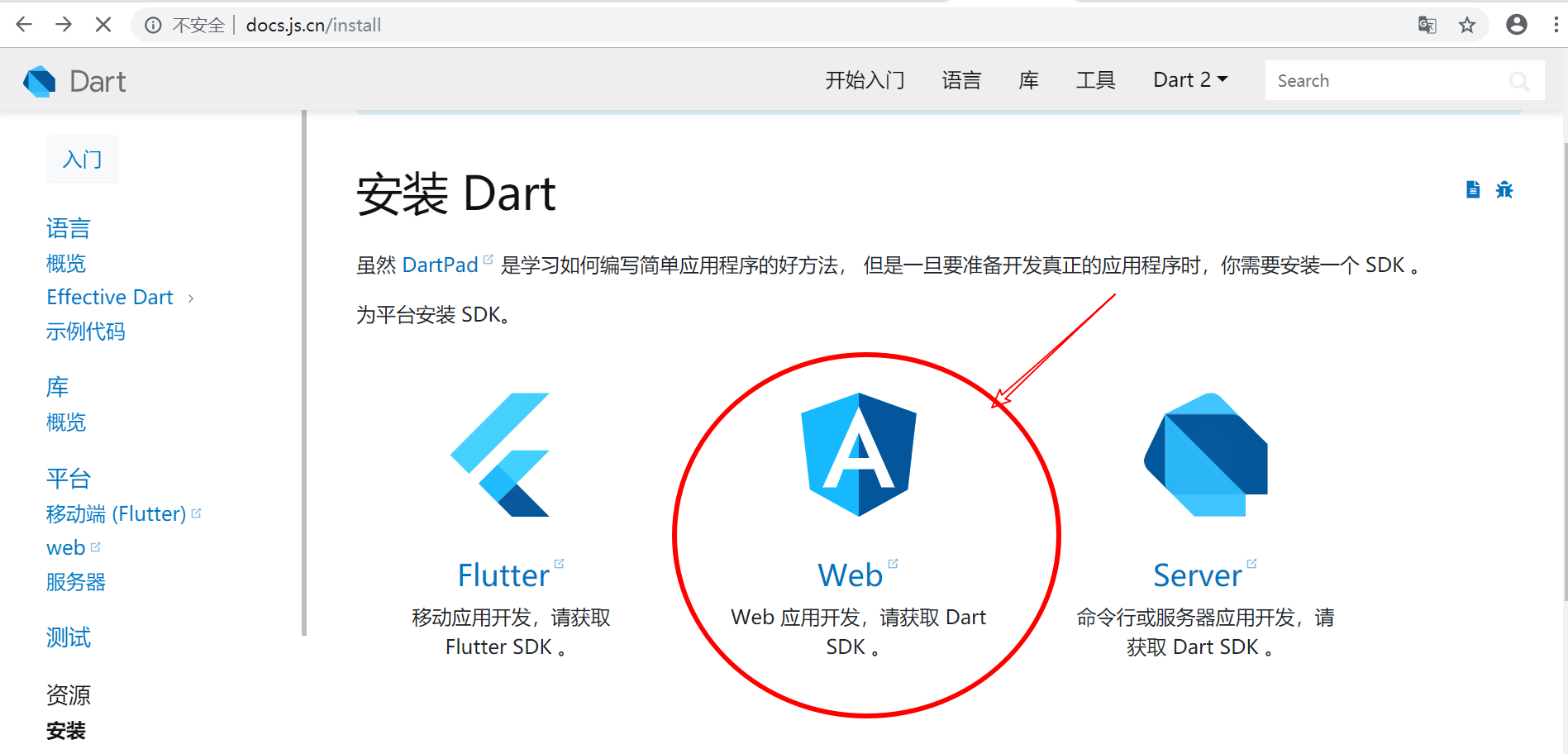
Task: Open 服务器 in the sidebar
Action: 76,582
